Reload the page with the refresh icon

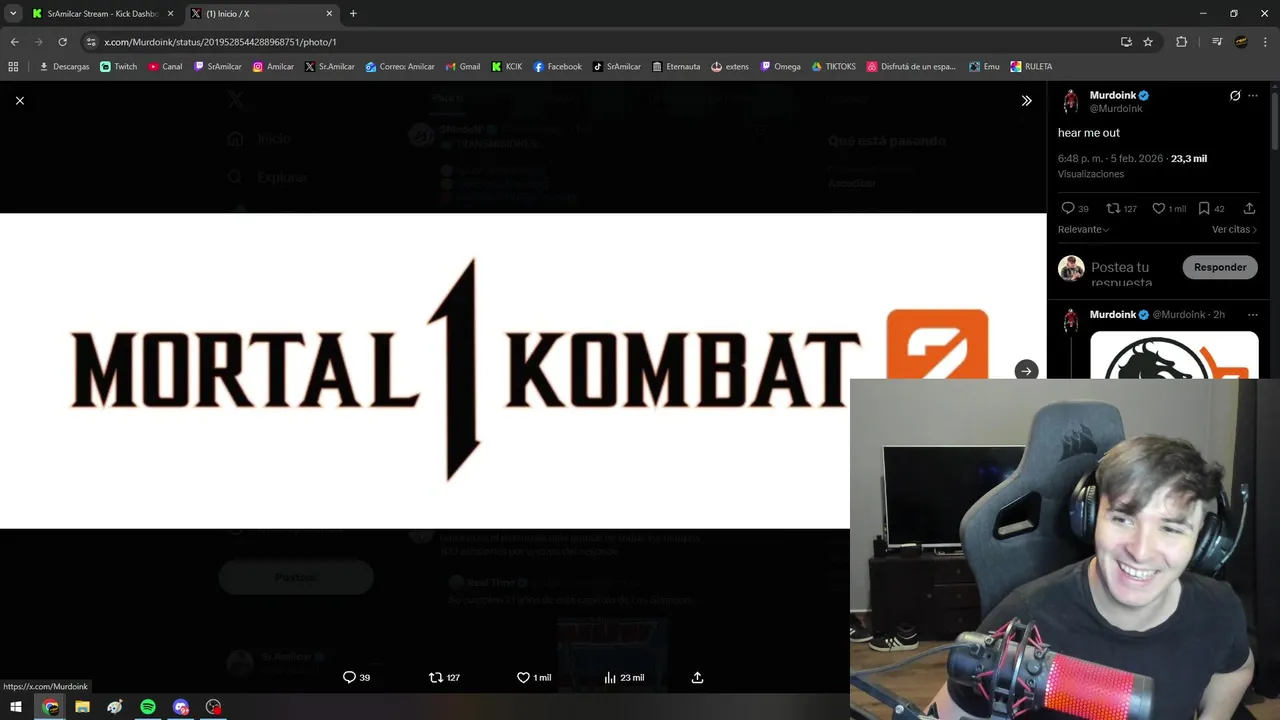pos(62,42)
